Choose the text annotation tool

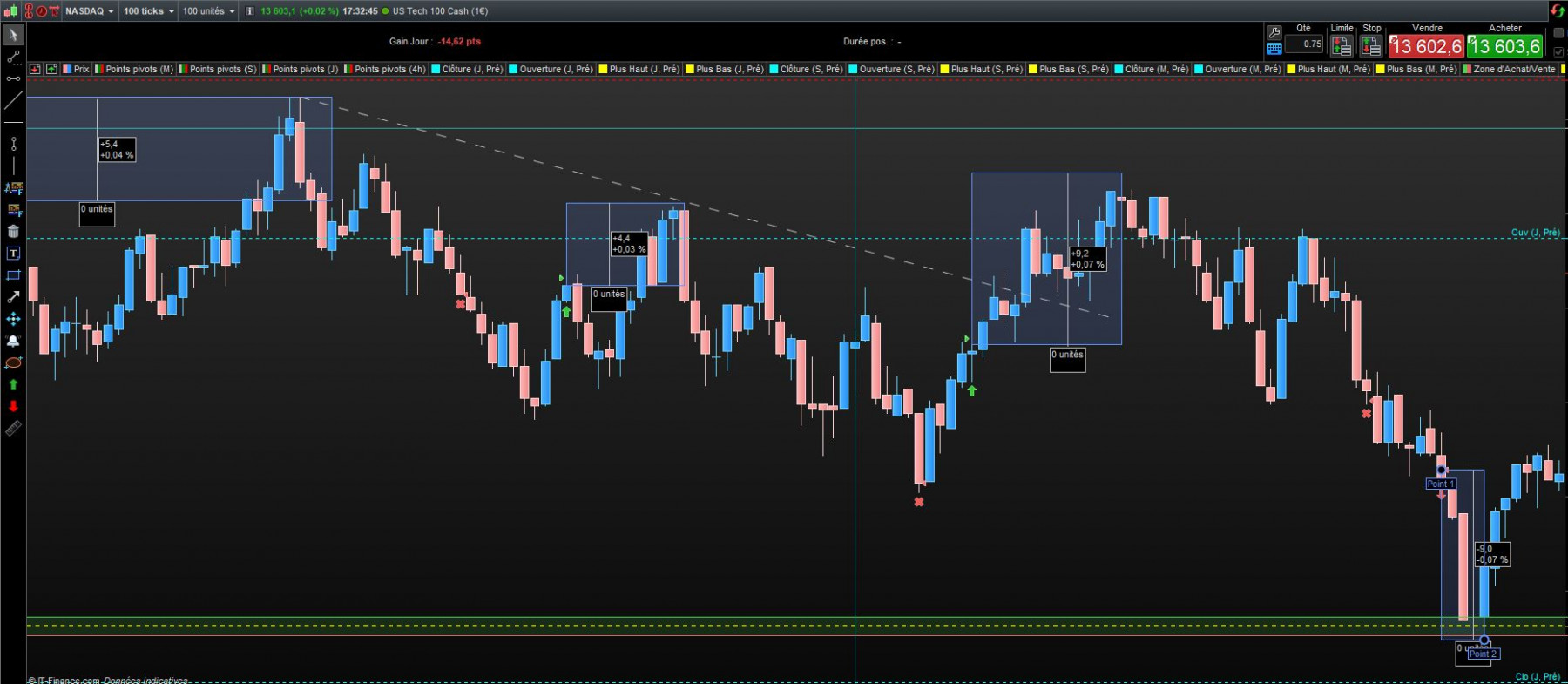click(x=13, y=254)
